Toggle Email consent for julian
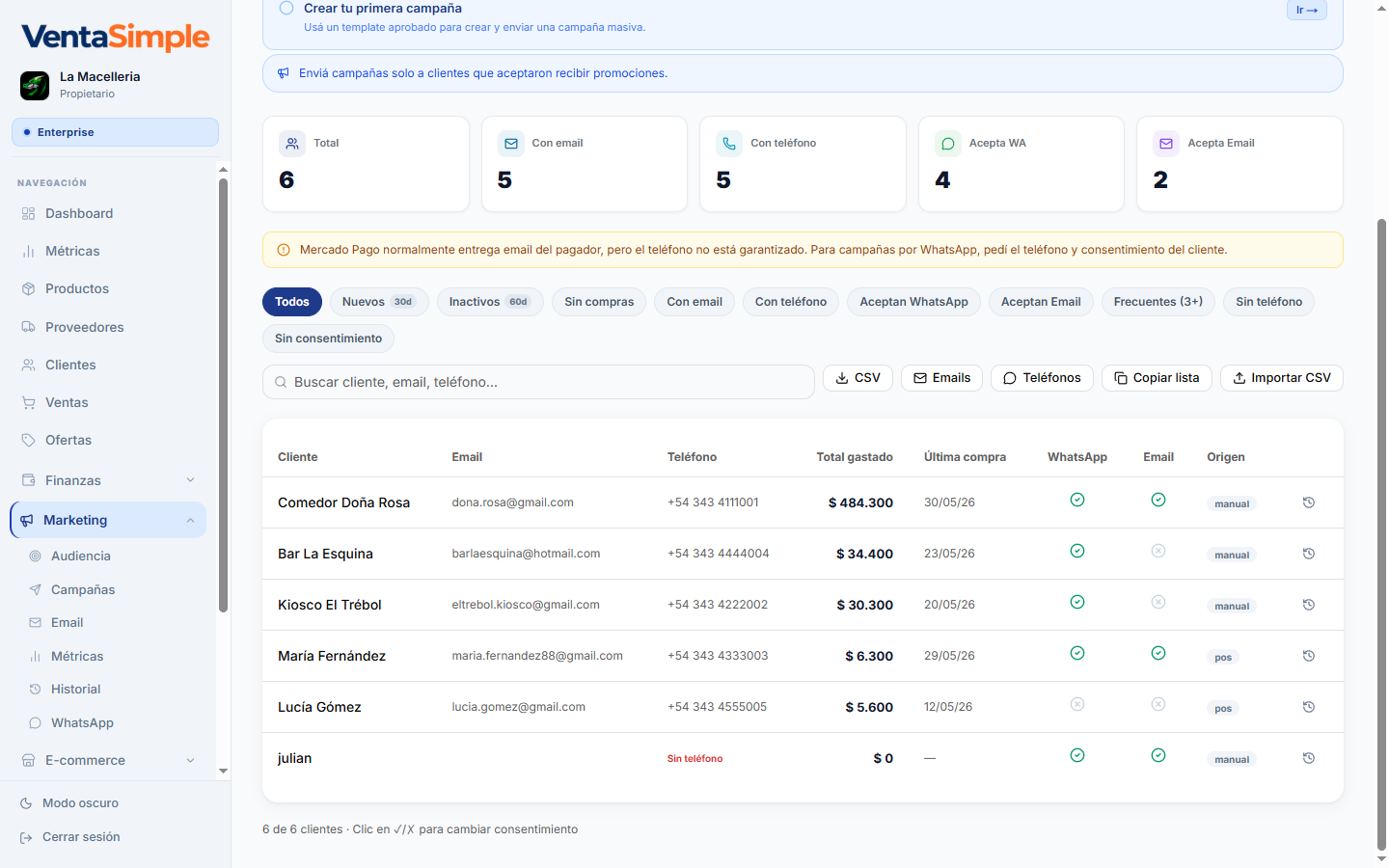The width and height of the screenshot is (1389, 868). tap(1158, 755)
